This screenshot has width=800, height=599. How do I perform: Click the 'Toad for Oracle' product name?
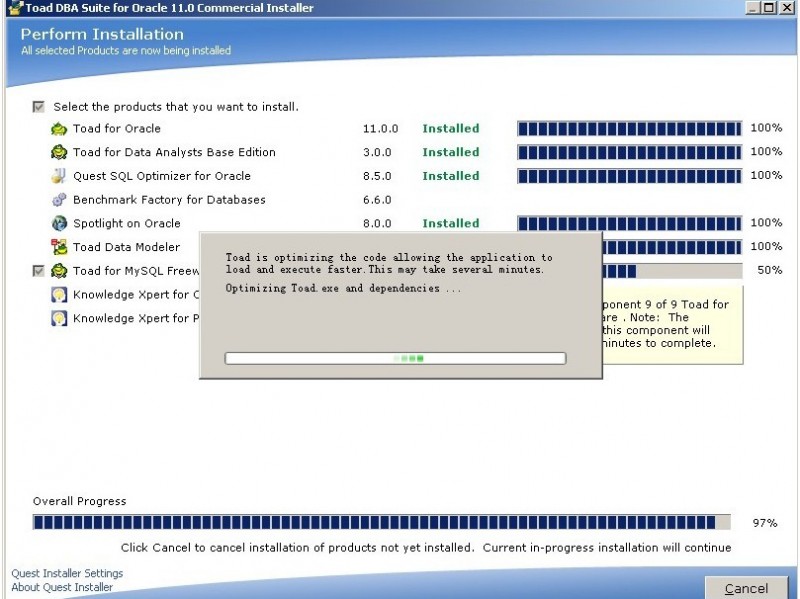coord(117,129)
